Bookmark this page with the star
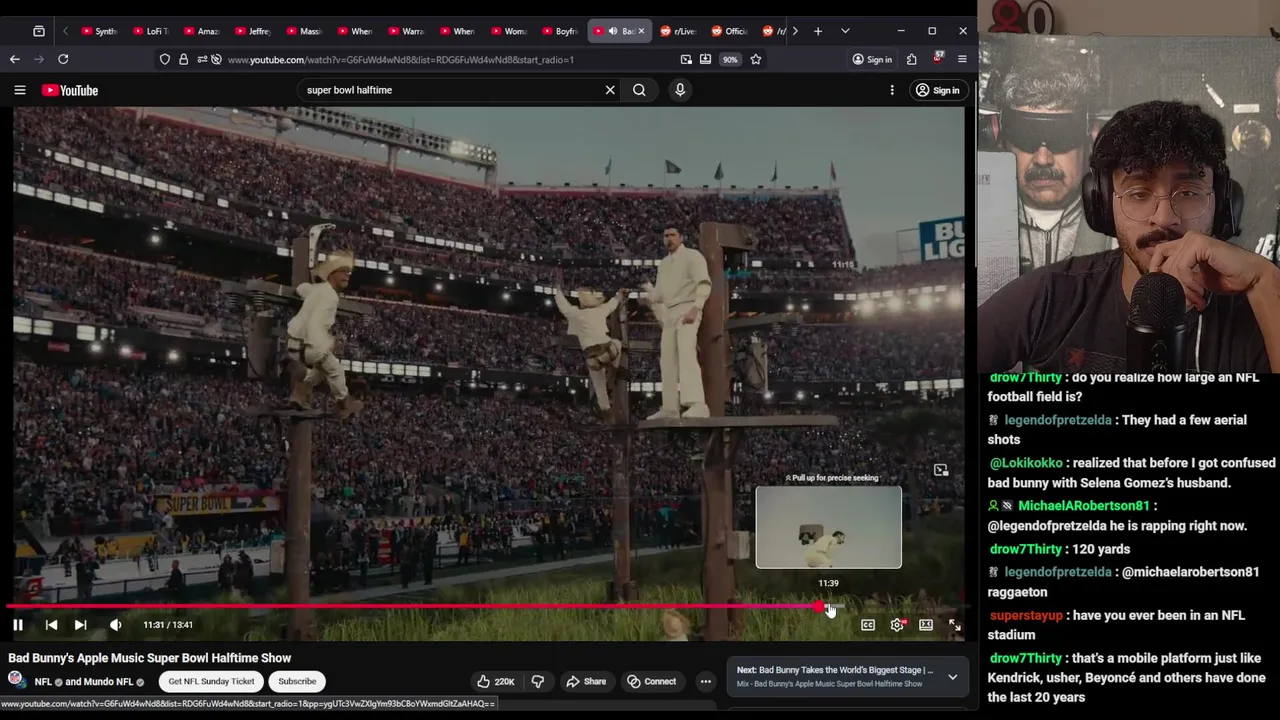The height and width of the screenshot is (720, 1280). coord(756,60)
